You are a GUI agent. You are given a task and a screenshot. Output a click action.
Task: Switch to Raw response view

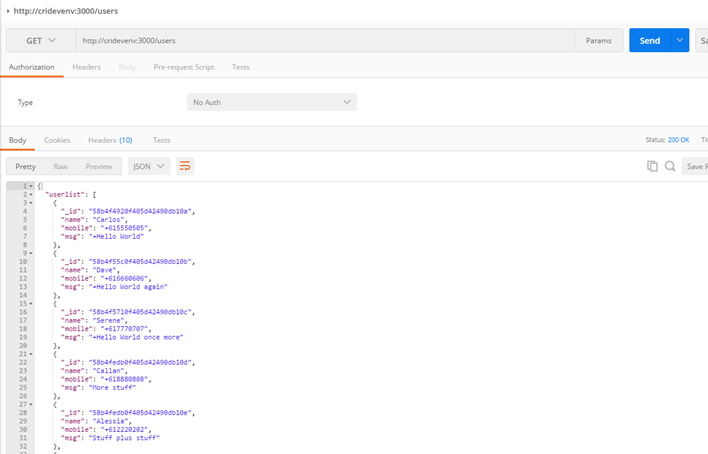point(61,166)
